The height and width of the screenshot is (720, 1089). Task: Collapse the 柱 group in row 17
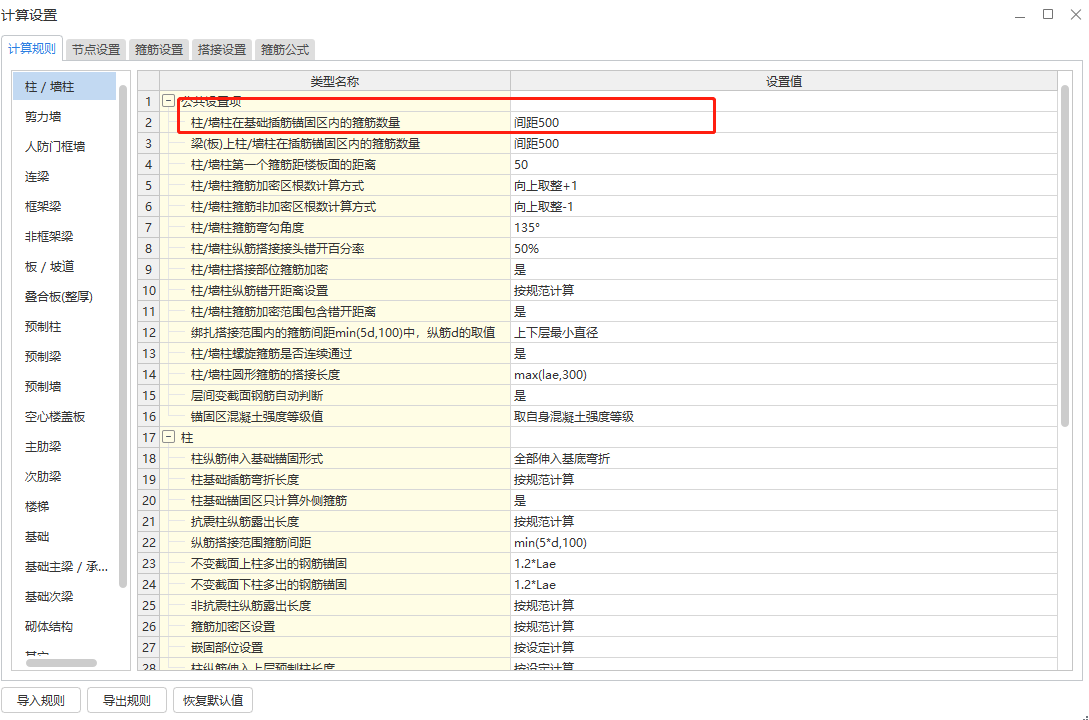tap(168, 437)
